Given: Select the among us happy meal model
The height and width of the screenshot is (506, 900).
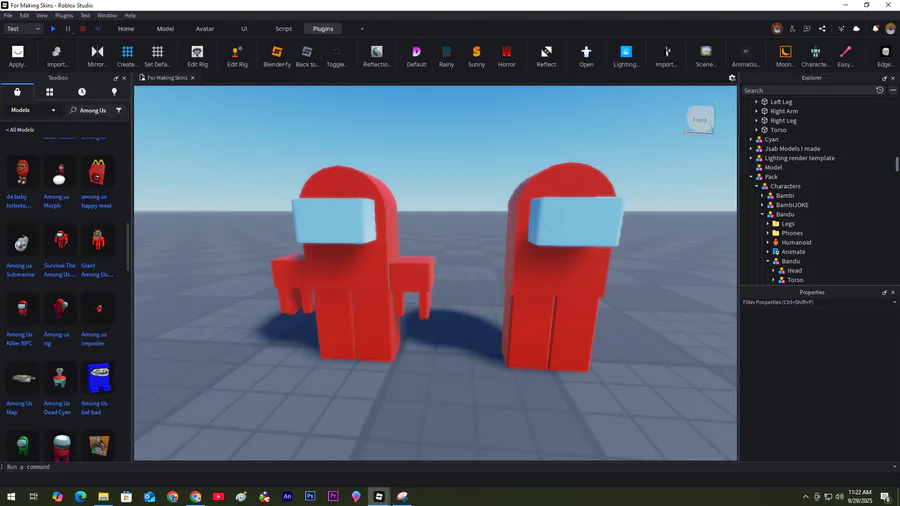Looking at the screenshot, I should pos(97,184).
